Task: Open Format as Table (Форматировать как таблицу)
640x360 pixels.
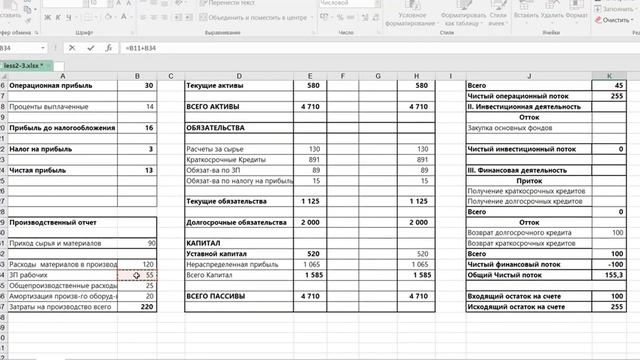Action: 463,14
